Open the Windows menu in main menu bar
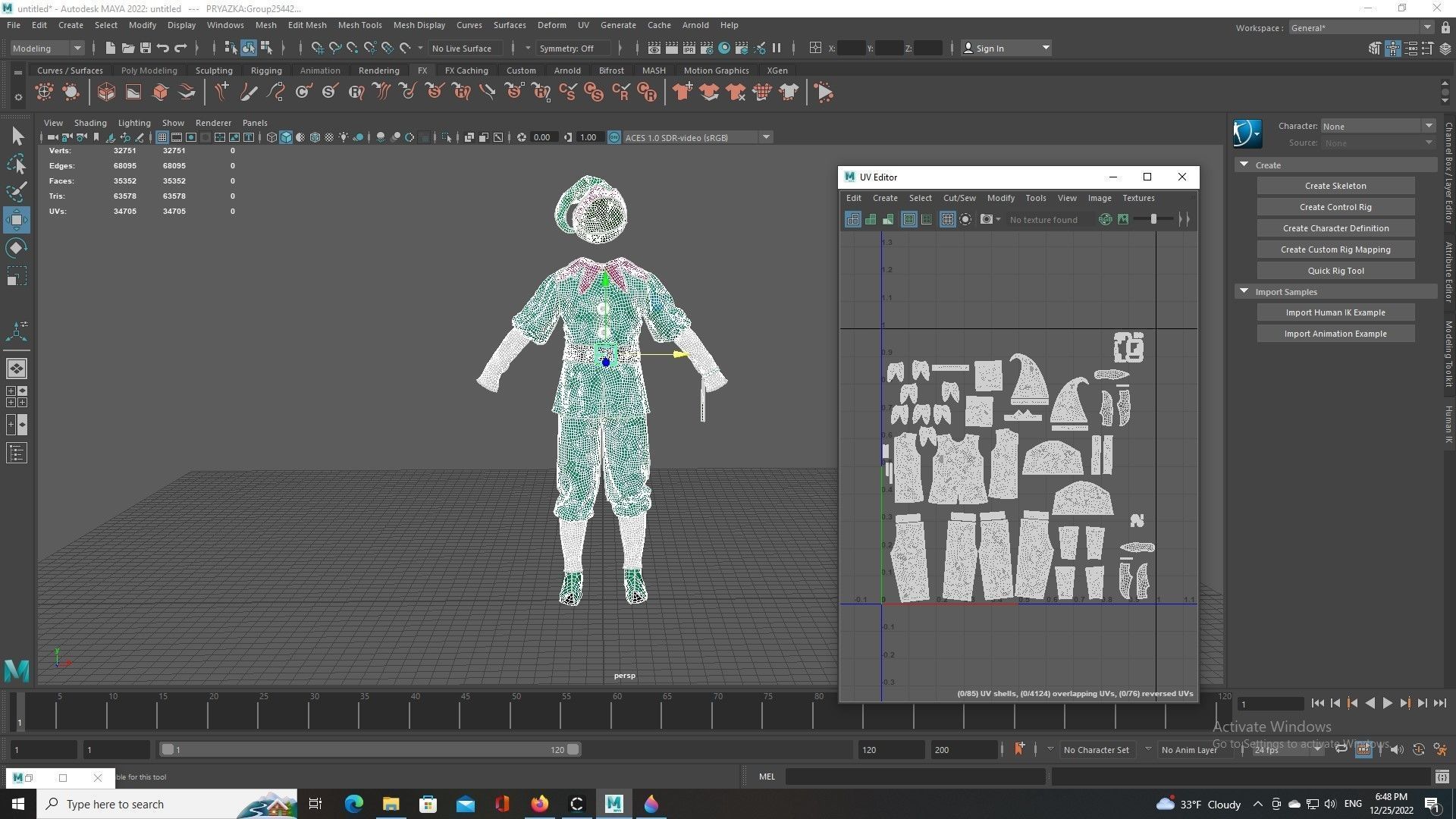The height and width of the screenshot is (819, 1456). pyautogui.click(x=225, y=25)
